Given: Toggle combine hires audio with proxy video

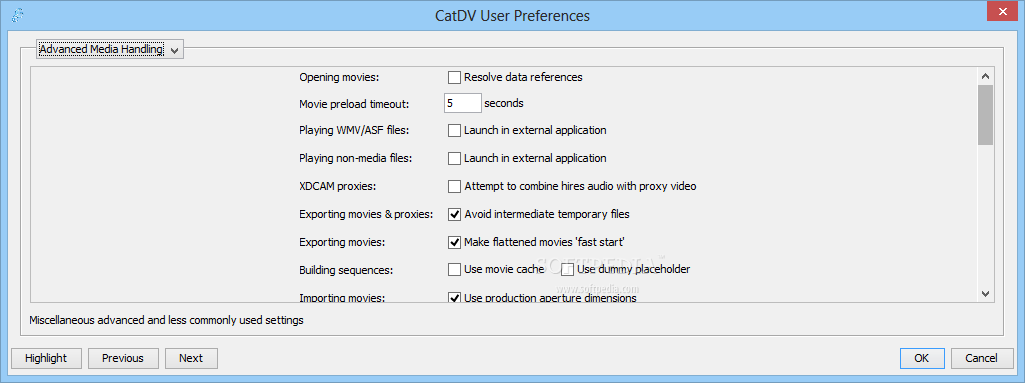Looking at the screenshot, I should pyautogui.click(x=454, y=186).
